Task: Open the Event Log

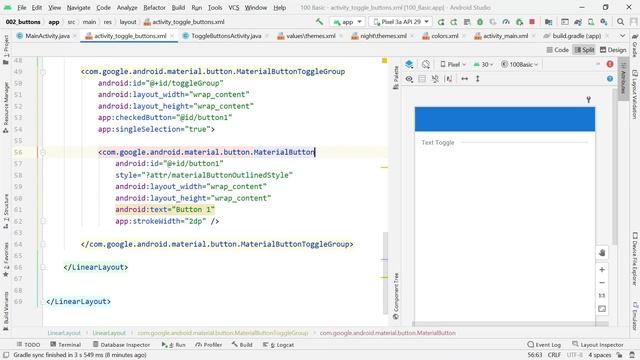Action: (544, 344)
